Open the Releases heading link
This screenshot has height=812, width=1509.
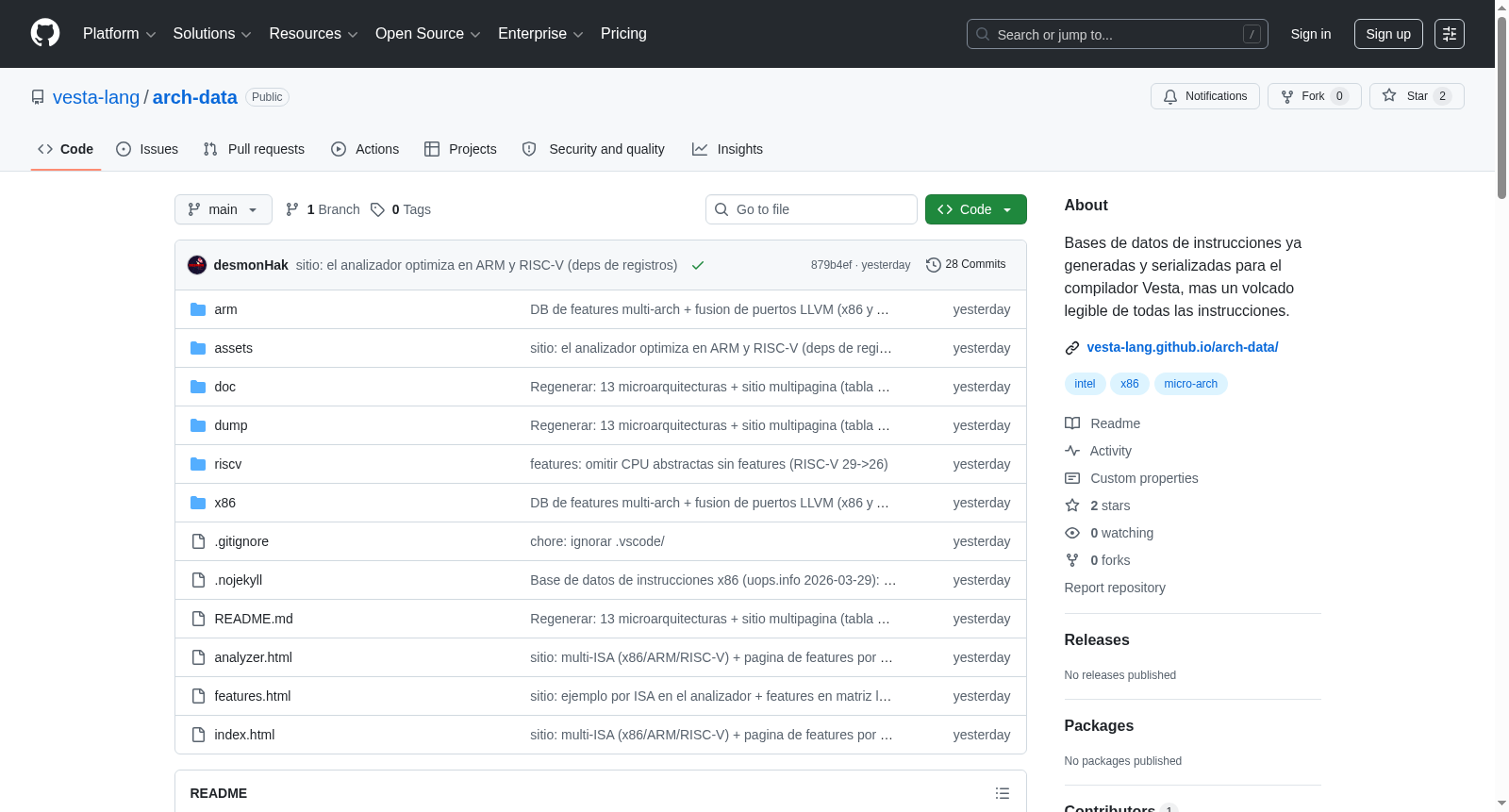[x=1097, y=639]
